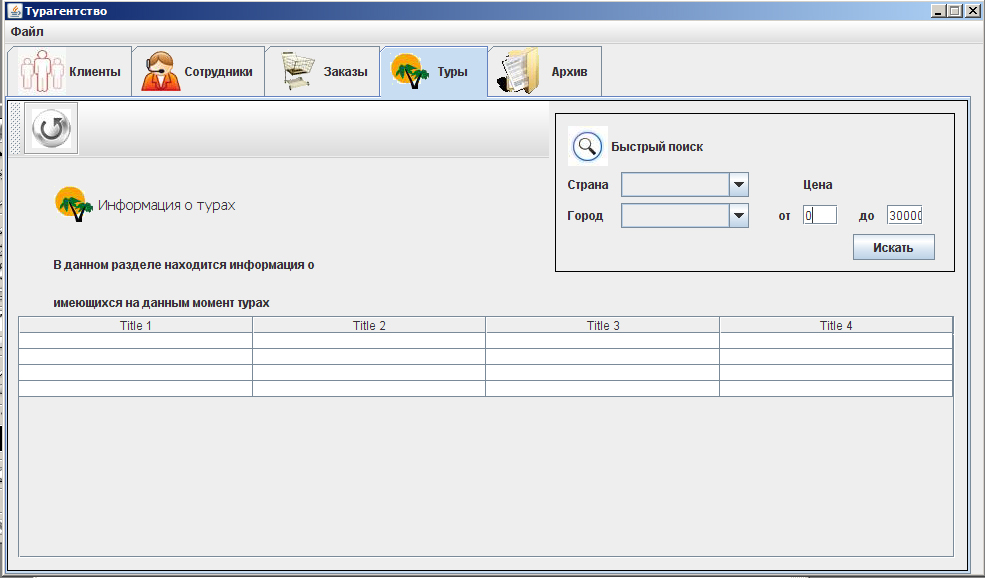This screenshot has width=985, height=578.
Task: Click the magnifying glass quick search icon
Action: tap(587, 146)
